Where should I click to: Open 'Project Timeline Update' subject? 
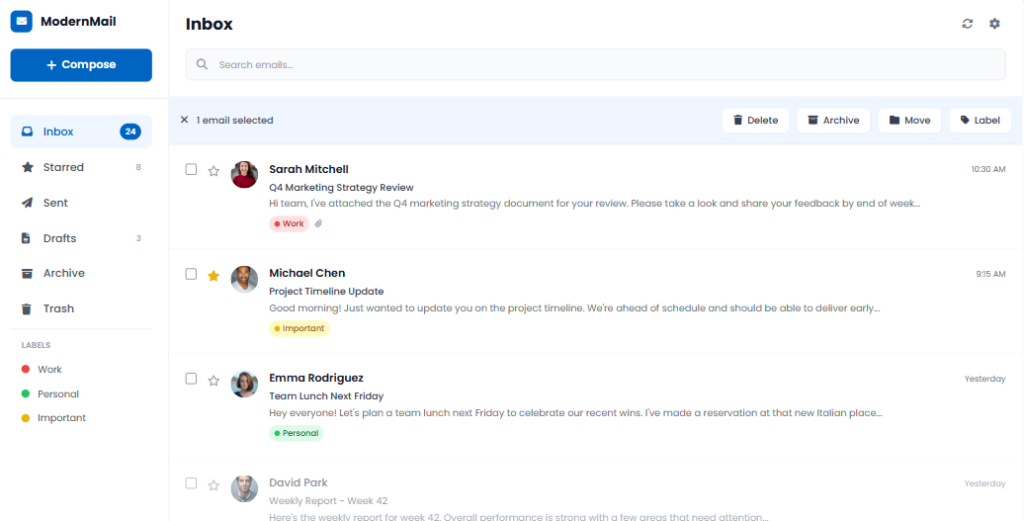pyautogui.click(x=327, y=291)
